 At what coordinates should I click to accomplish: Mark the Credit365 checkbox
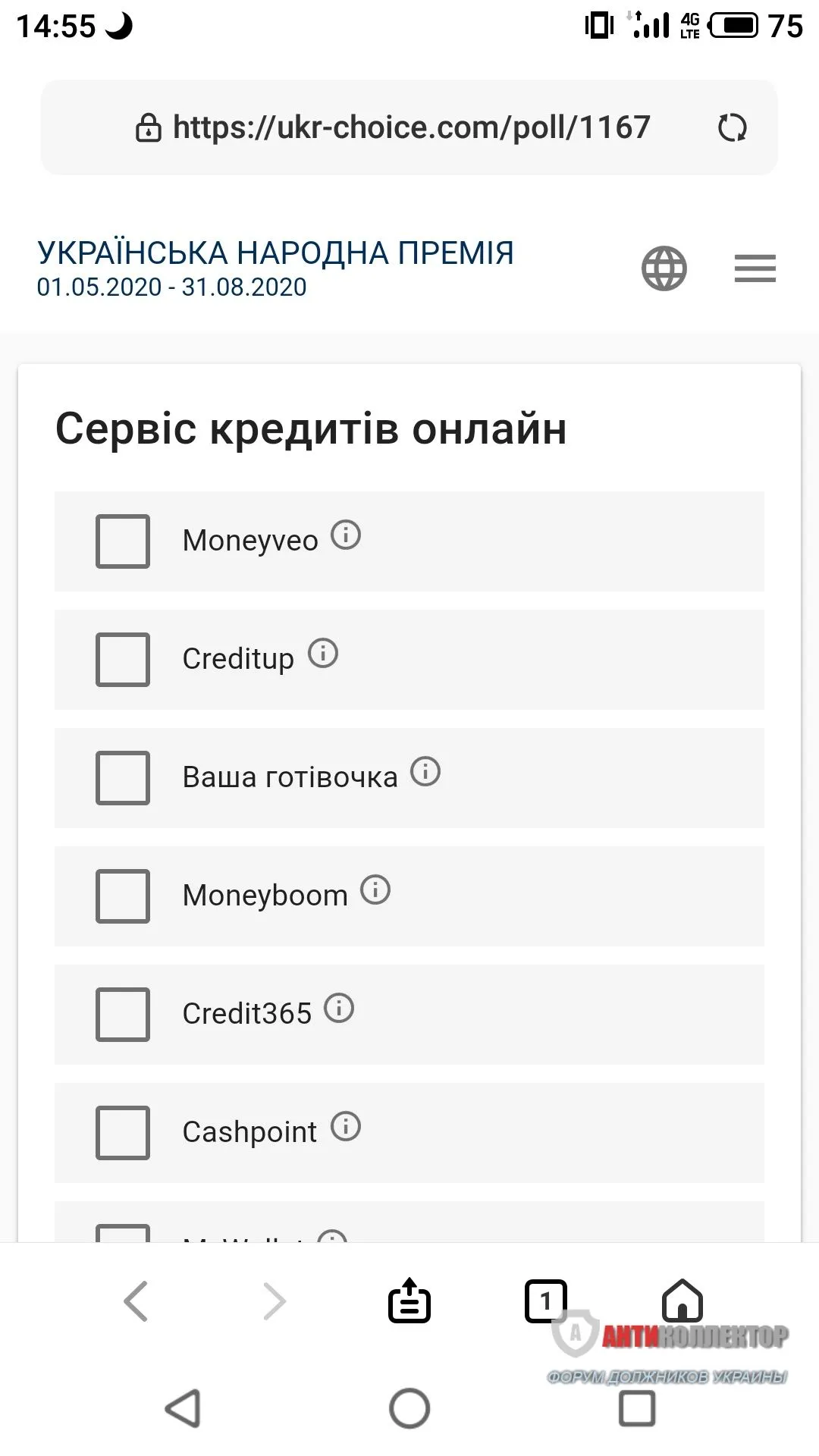tap(123, 1015)
